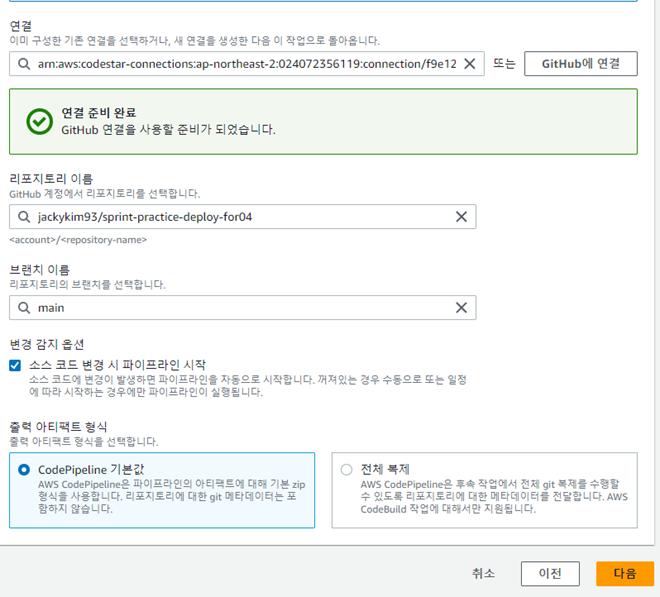Open the connection ARN combo box
660x597 pixels.
point(247,64)
